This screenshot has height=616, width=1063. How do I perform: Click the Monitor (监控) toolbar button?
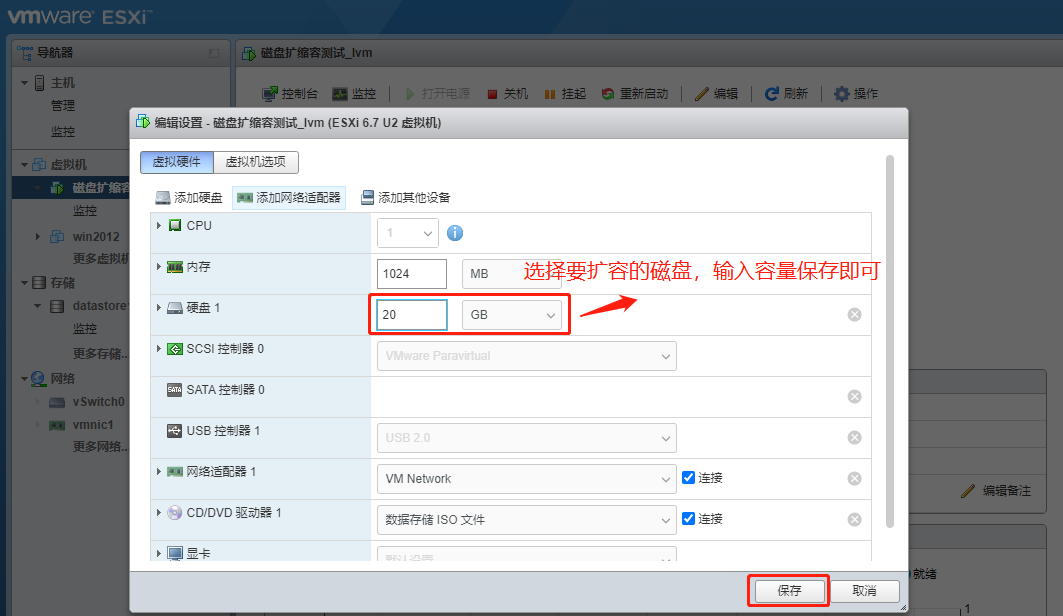point(354,94)
